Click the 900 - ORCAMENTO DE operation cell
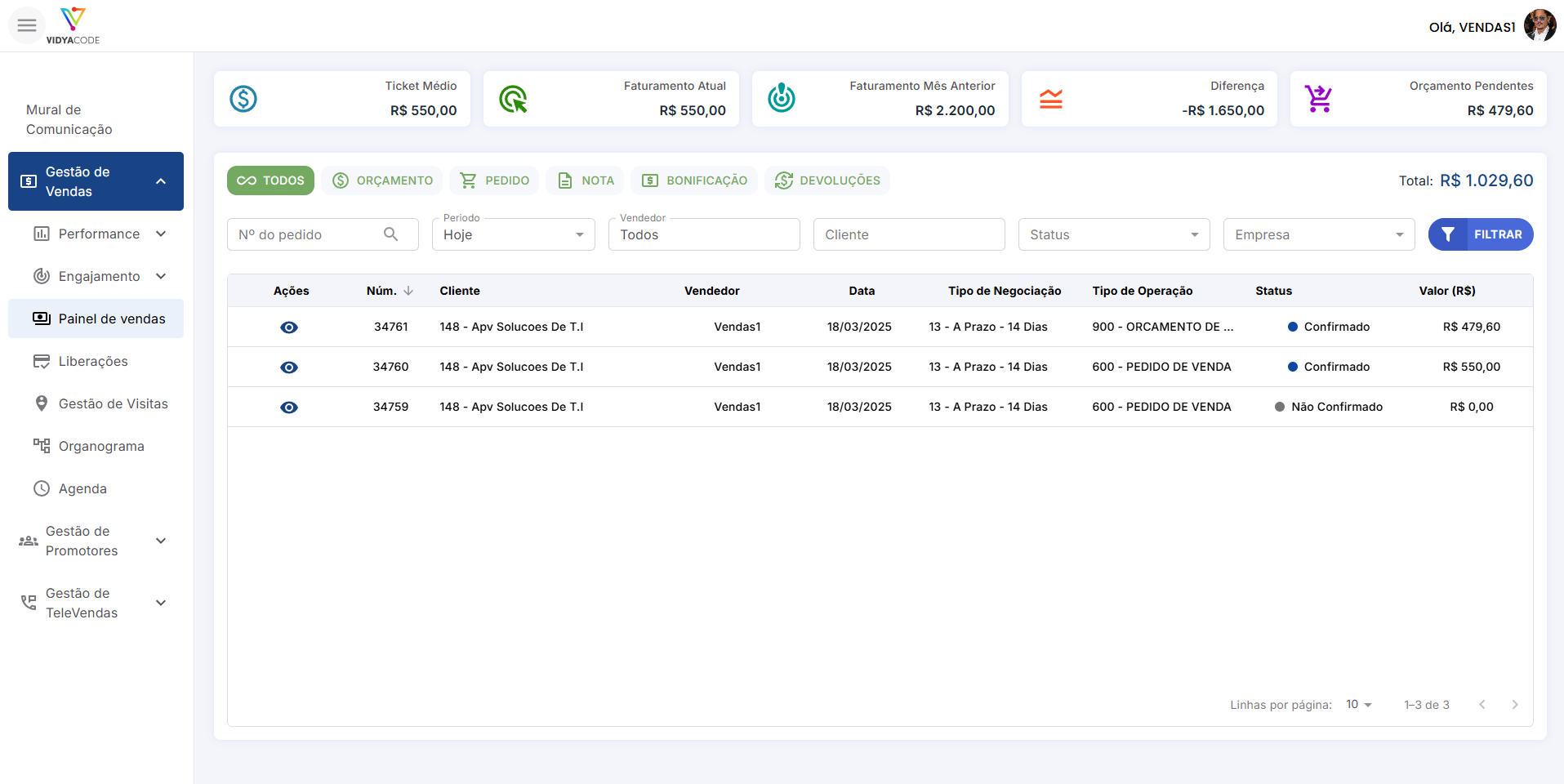 1163,327
